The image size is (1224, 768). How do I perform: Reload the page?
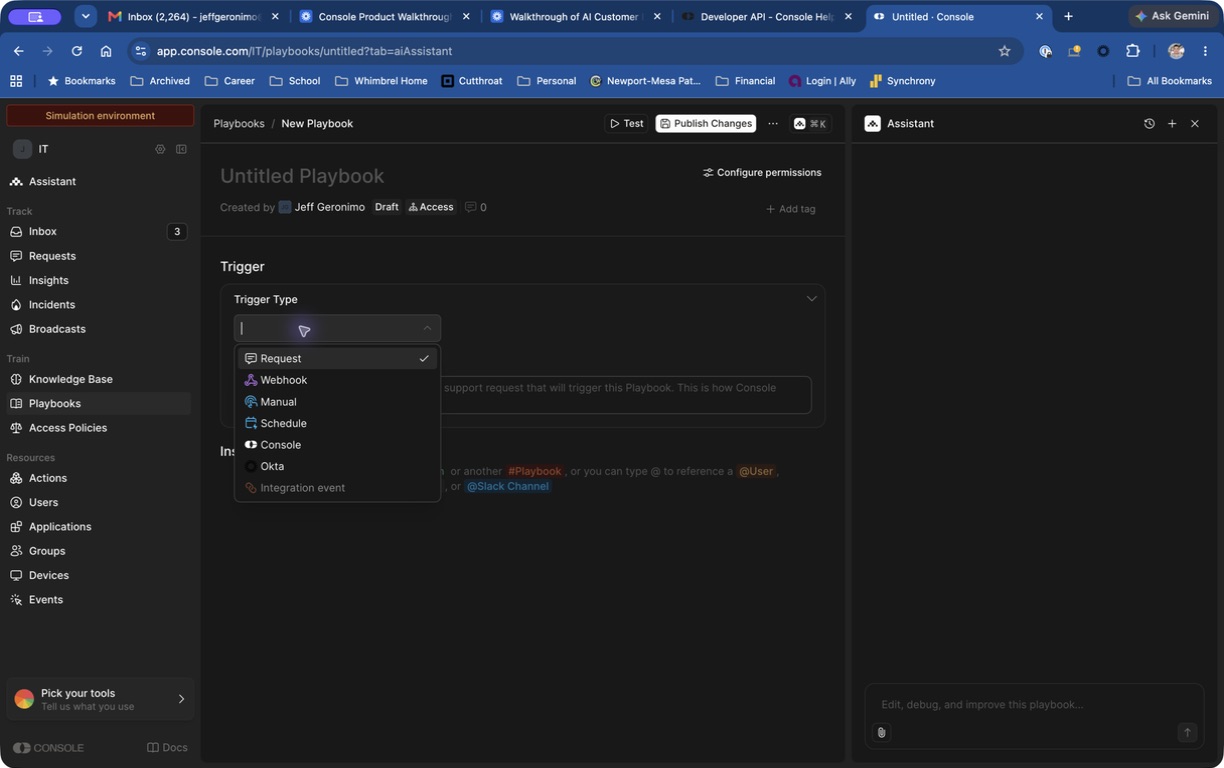tap(77, 51)
